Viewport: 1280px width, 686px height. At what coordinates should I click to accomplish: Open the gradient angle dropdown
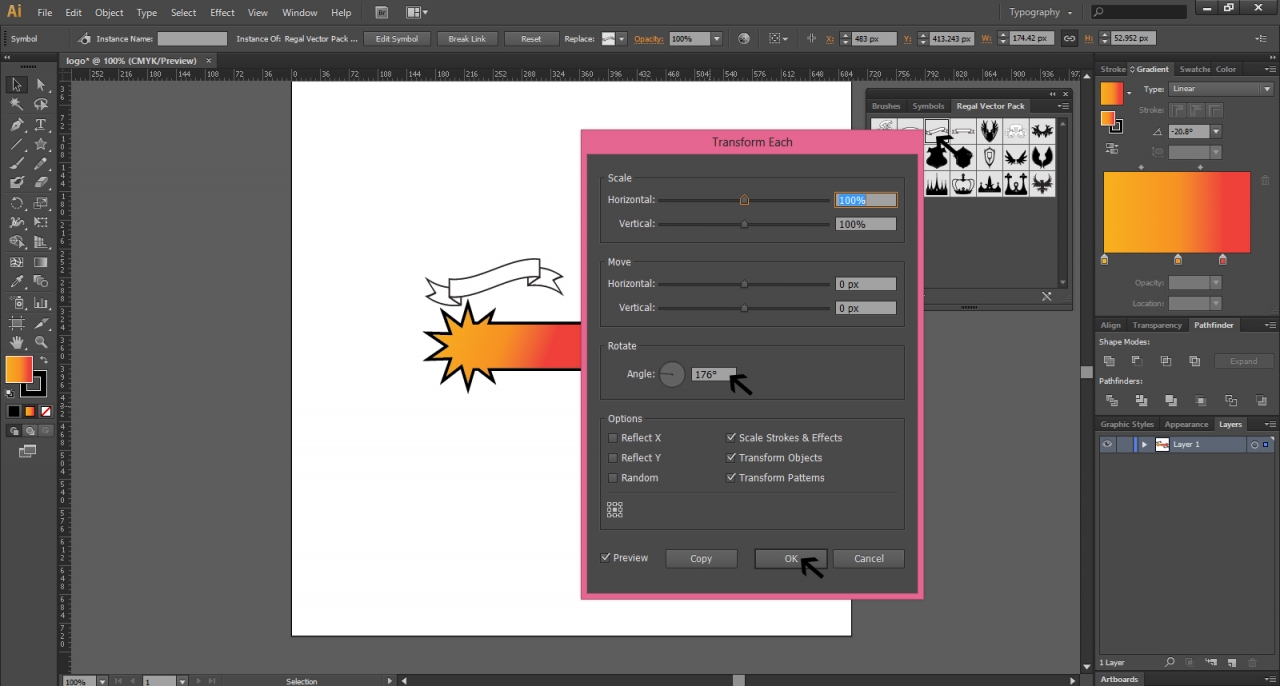pyautogui.click(x=1216, y=132)
